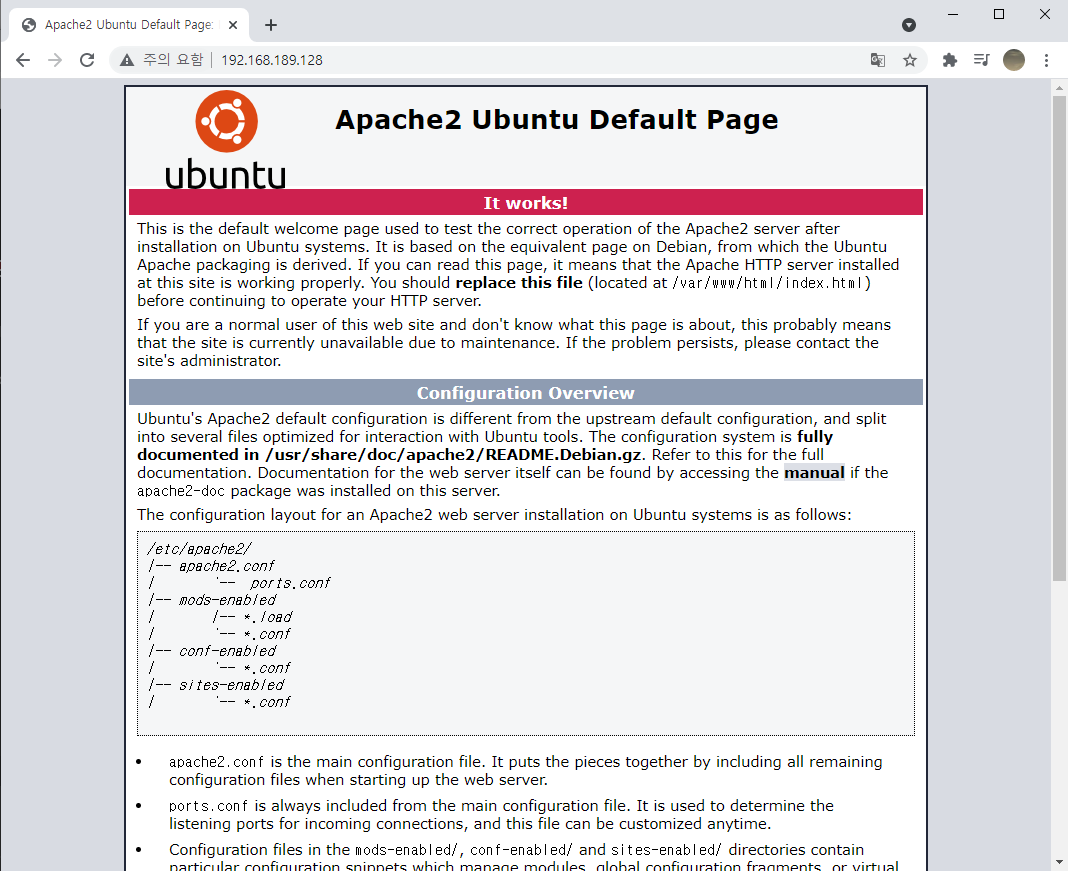Open the Chrome three-dot menu
Viewport: 1068px width, 871px height.
tap(1046, 60)
